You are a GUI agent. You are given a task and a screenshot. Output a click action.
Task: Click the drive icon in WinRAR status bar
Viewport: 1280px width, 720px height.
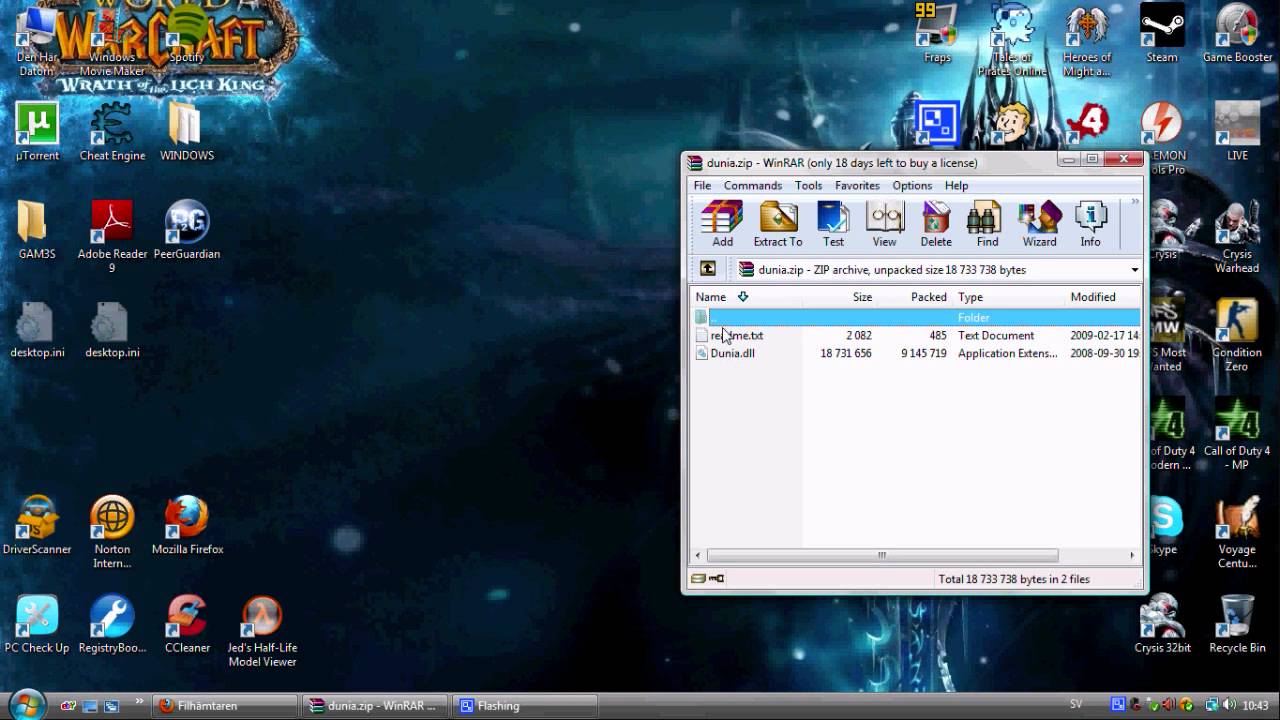[x=698, y=579]
